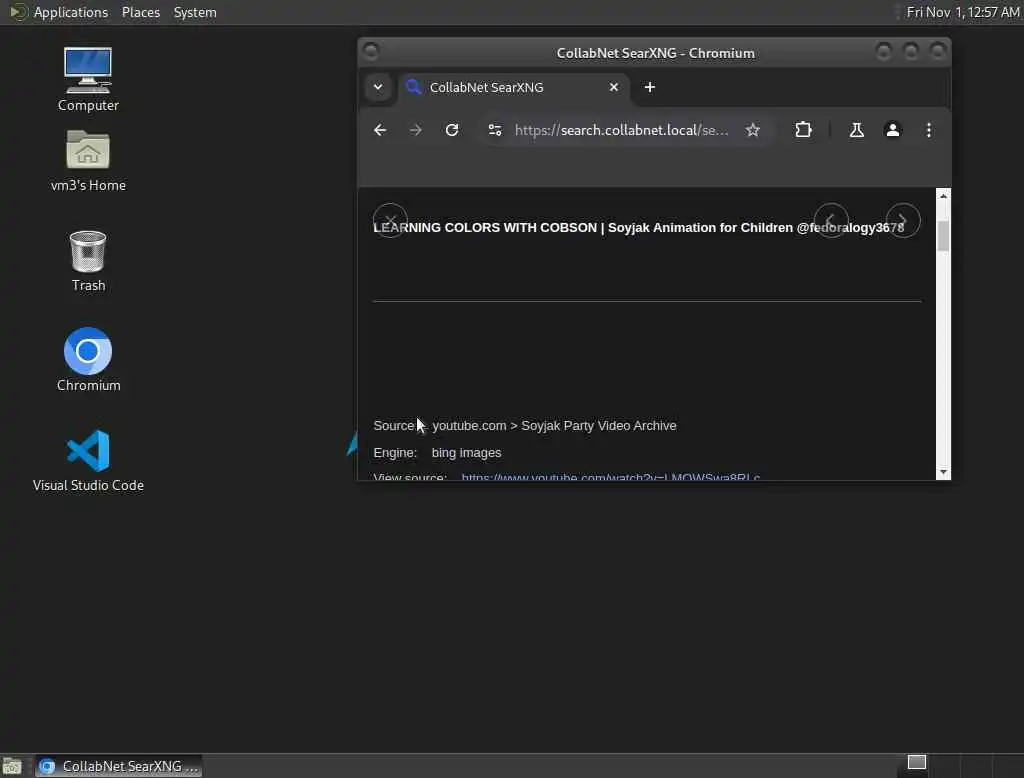The image size is (1024, 778).
Task: Minimize the Chromium window
Action: (883, 51)
